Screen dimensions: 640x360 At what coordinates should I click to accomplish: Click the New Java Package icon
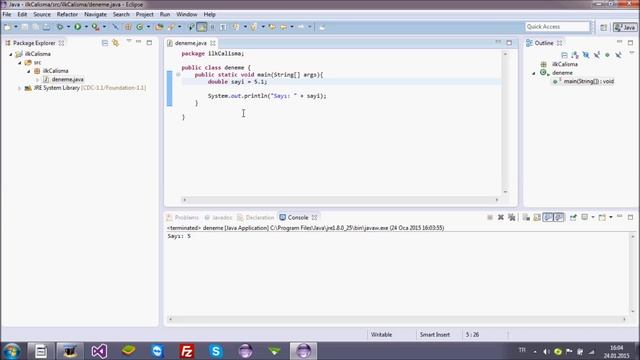pos(128,27)
